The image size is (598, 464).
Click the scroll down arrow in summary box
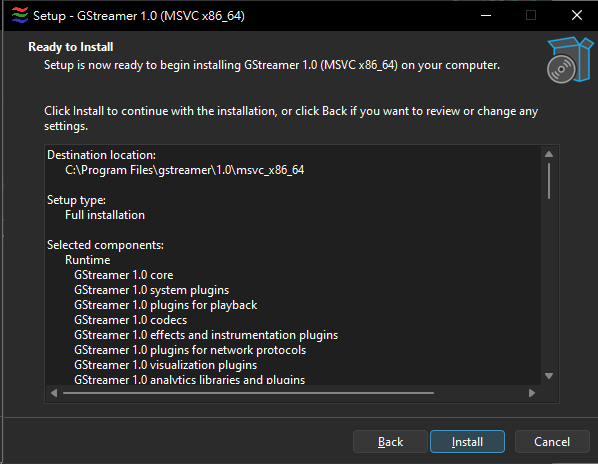coord(549,376)
